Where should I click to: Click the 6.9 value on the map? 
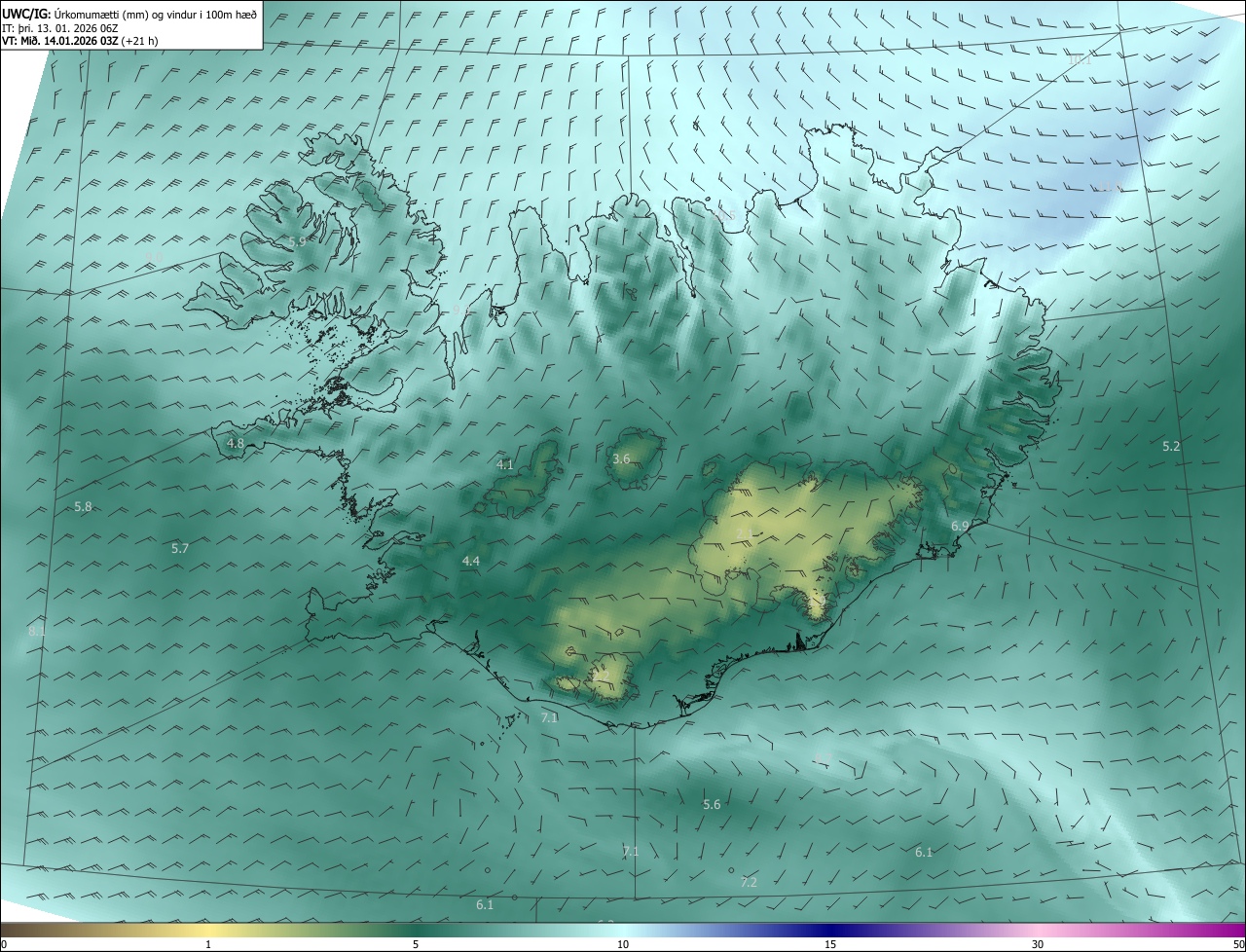(x=960, y=526)
